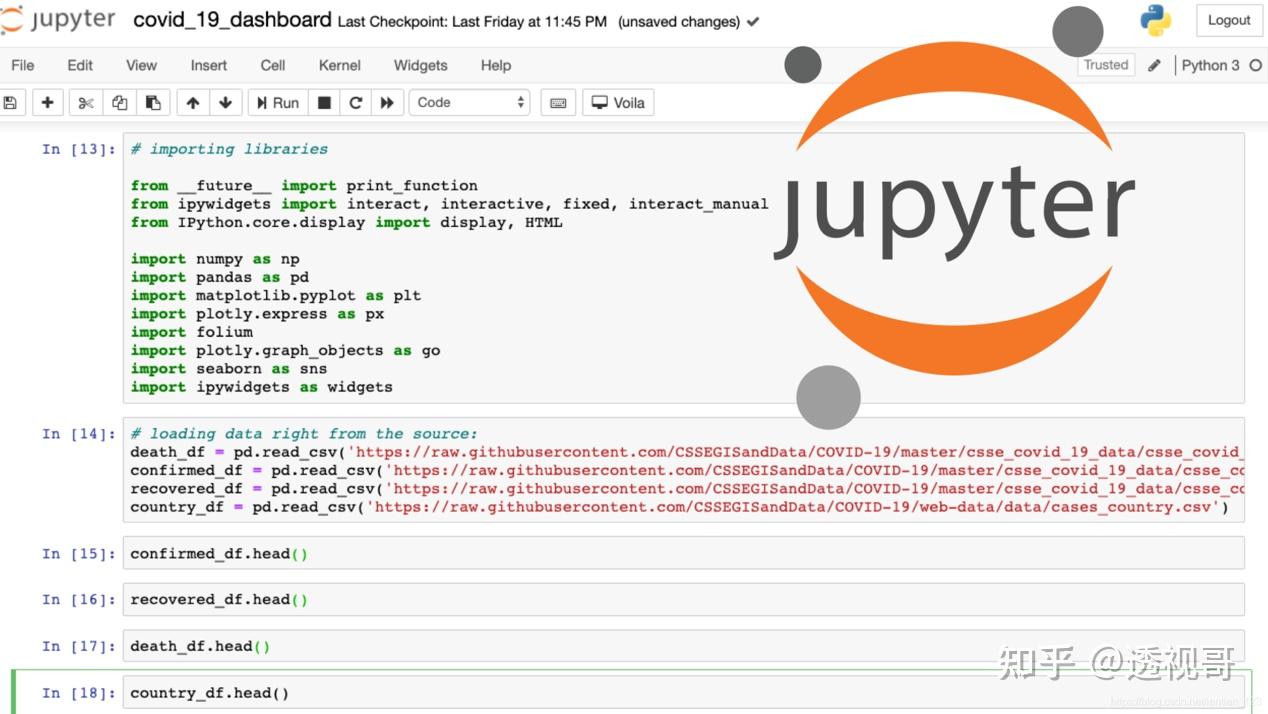This screenshot has width=1268, height=714.
Task: Click the kernel idle circle indicator
Action: pos(1255,65)
